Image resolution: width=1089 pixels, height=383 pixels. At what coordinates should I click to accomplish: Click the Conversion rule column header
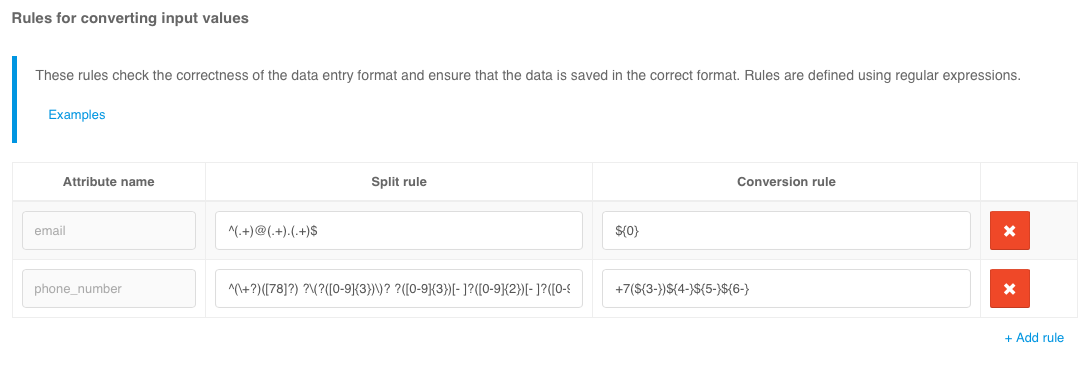tap(786, 182)
